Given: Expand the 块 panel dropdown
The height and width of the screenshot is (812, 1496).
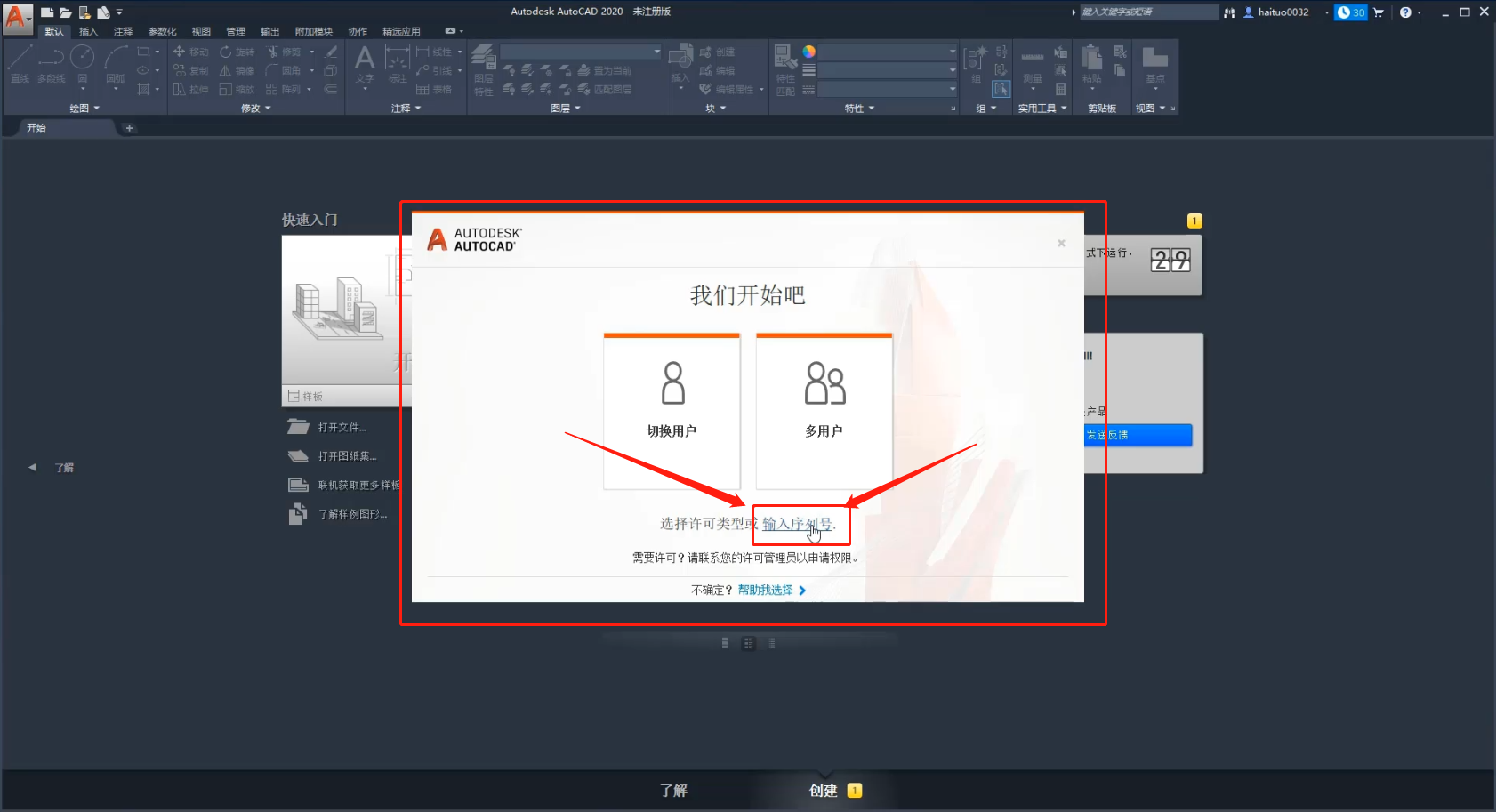Looking at the screenshot, I should 716,109.
